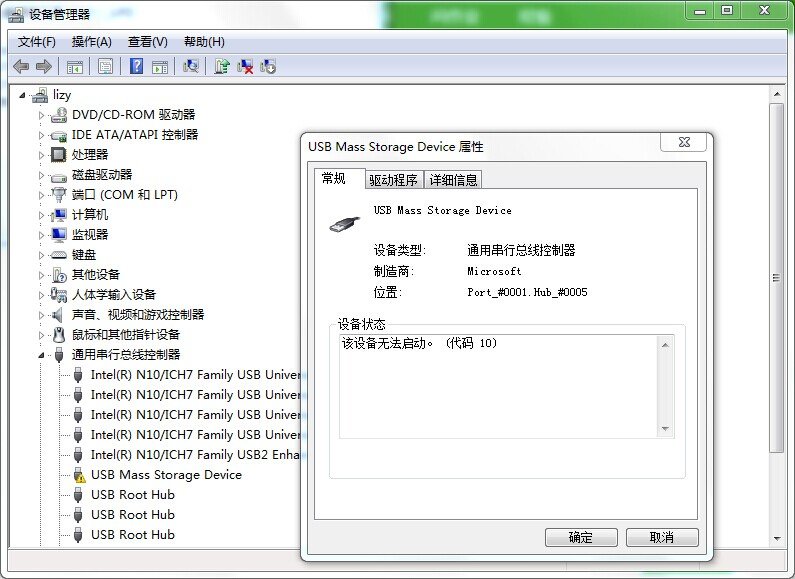
Task: Expand the DVD/CD-ROM 驱动器 node
Action: click(x=42, y=115)
